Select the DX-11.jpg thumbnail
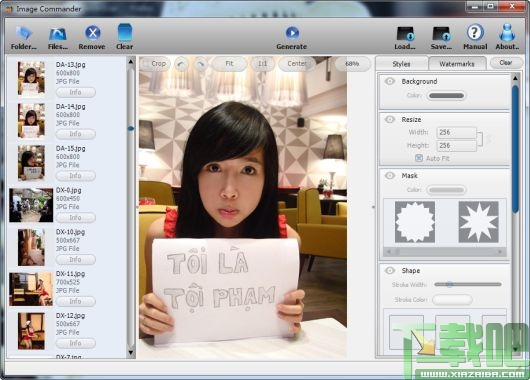Image resolution: width=530 pixels, height=380 pixels. tap(31, 289)
